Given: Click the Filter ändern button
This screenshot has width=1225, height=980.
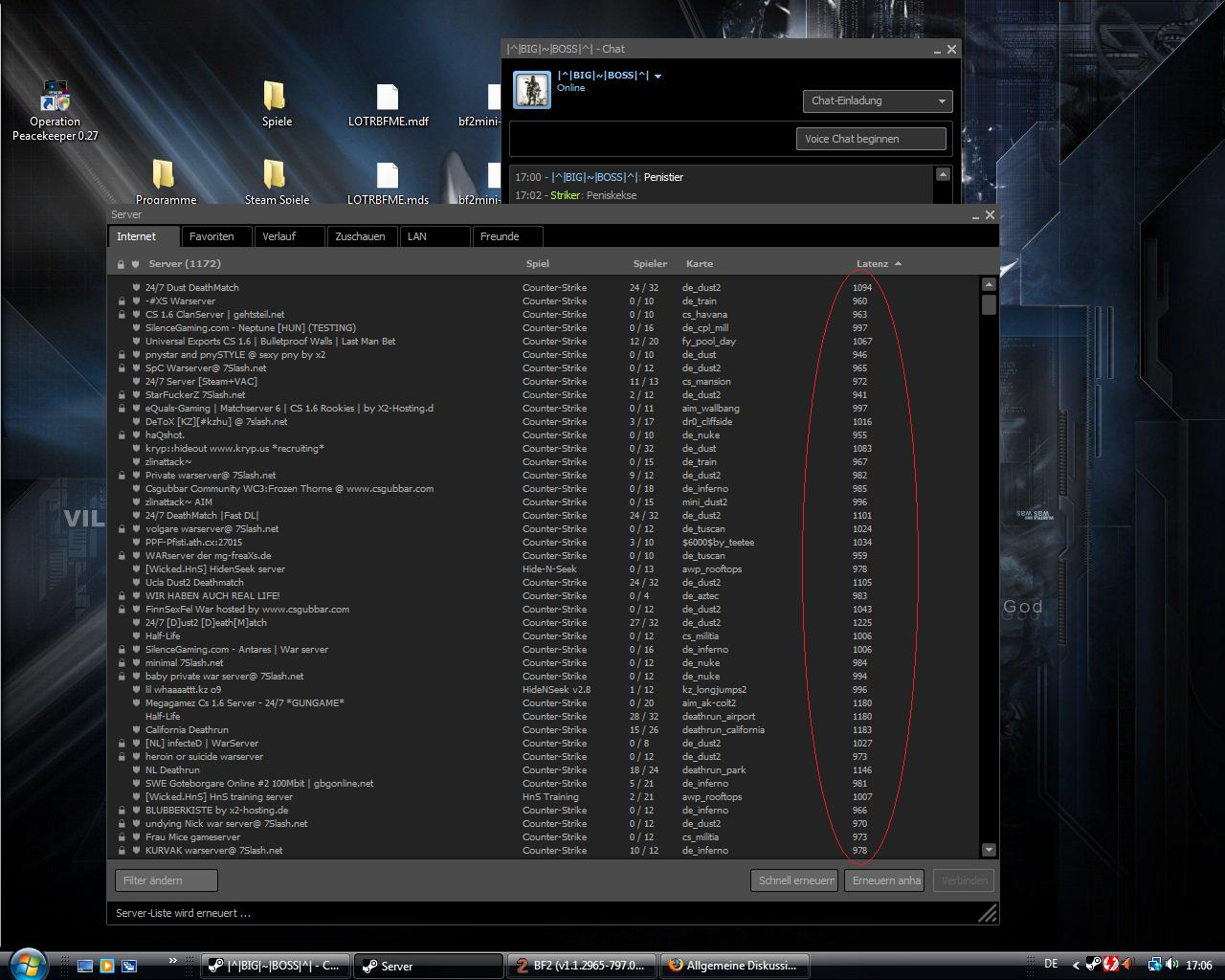Looking at the screenshot, I should point(167,880).
